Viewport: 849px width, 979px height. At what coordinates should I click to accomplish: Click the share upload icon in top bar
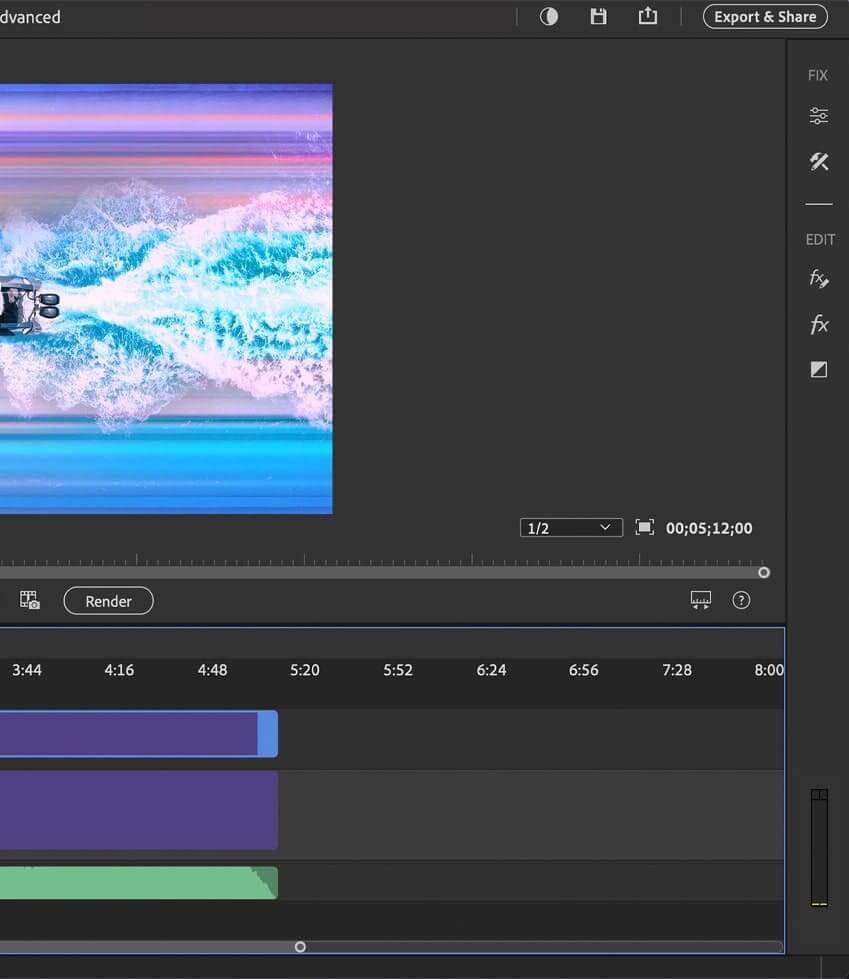click(x=648, y=16)
